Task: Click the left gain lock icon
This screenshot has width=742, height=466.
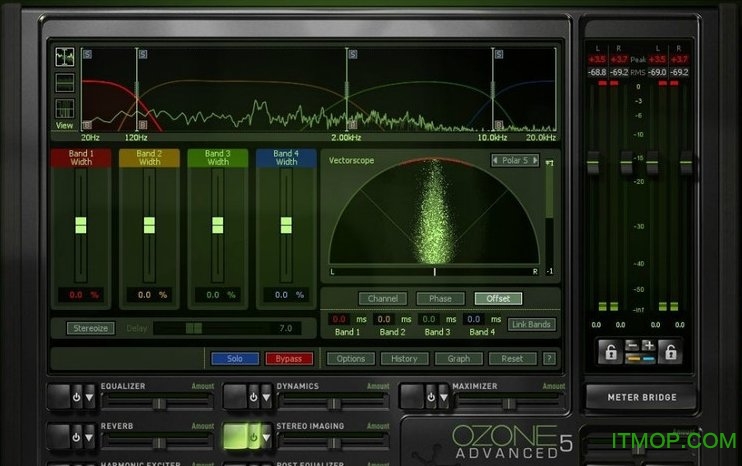Action: click(608, 351)
